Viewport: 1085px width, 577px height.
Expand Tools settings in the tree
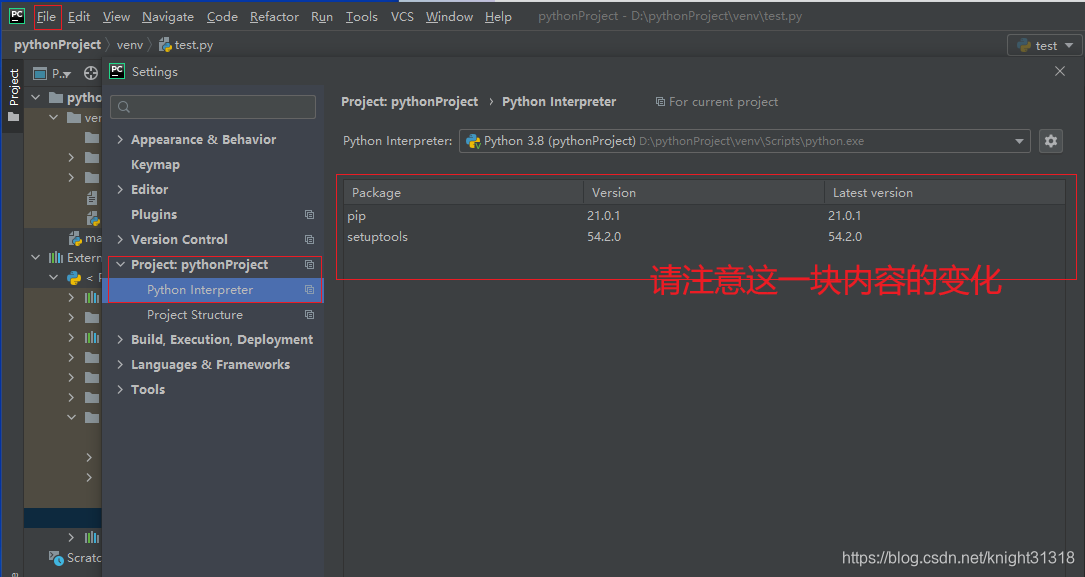coord(120,390)
